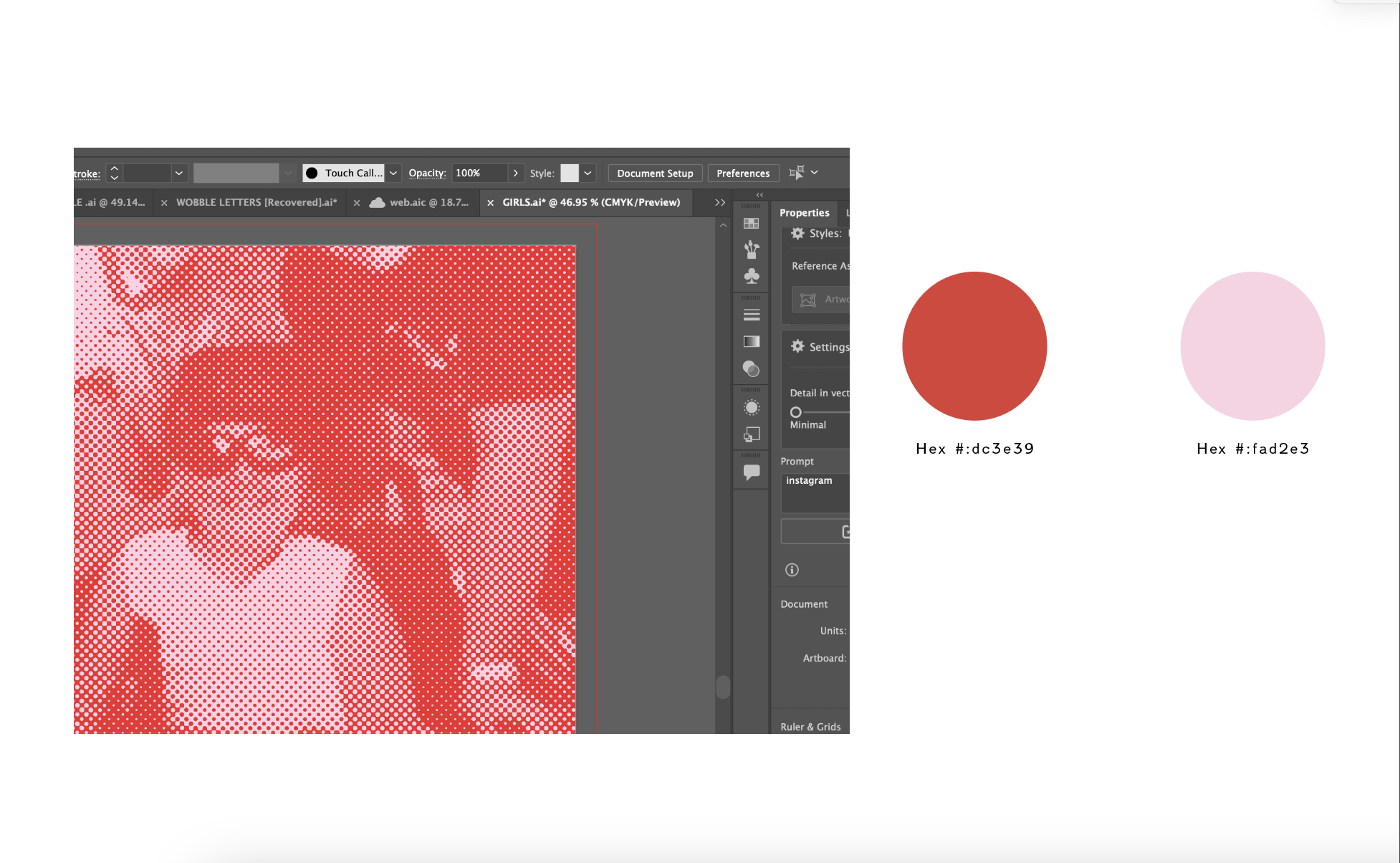Click the Document Setup button
Viewport: 1400px width, 863px height.
click(x=655, y=173)
